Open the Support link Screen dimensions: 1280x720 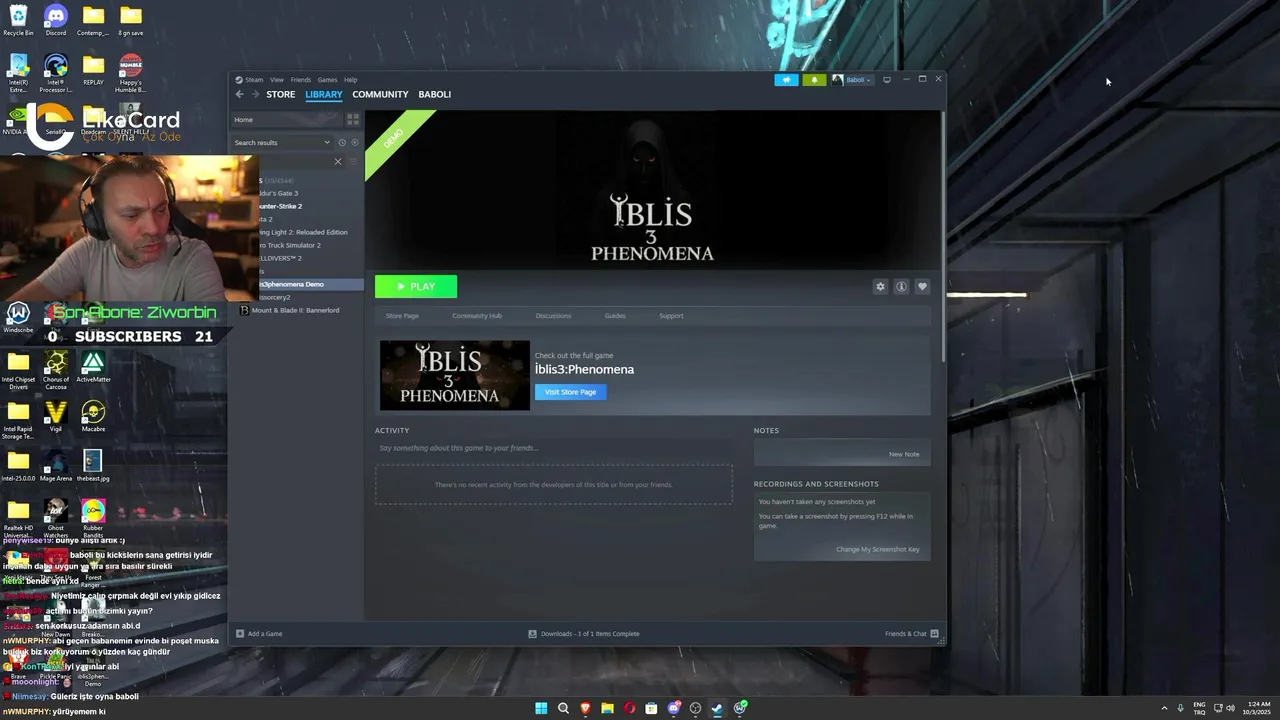[671, 316]
